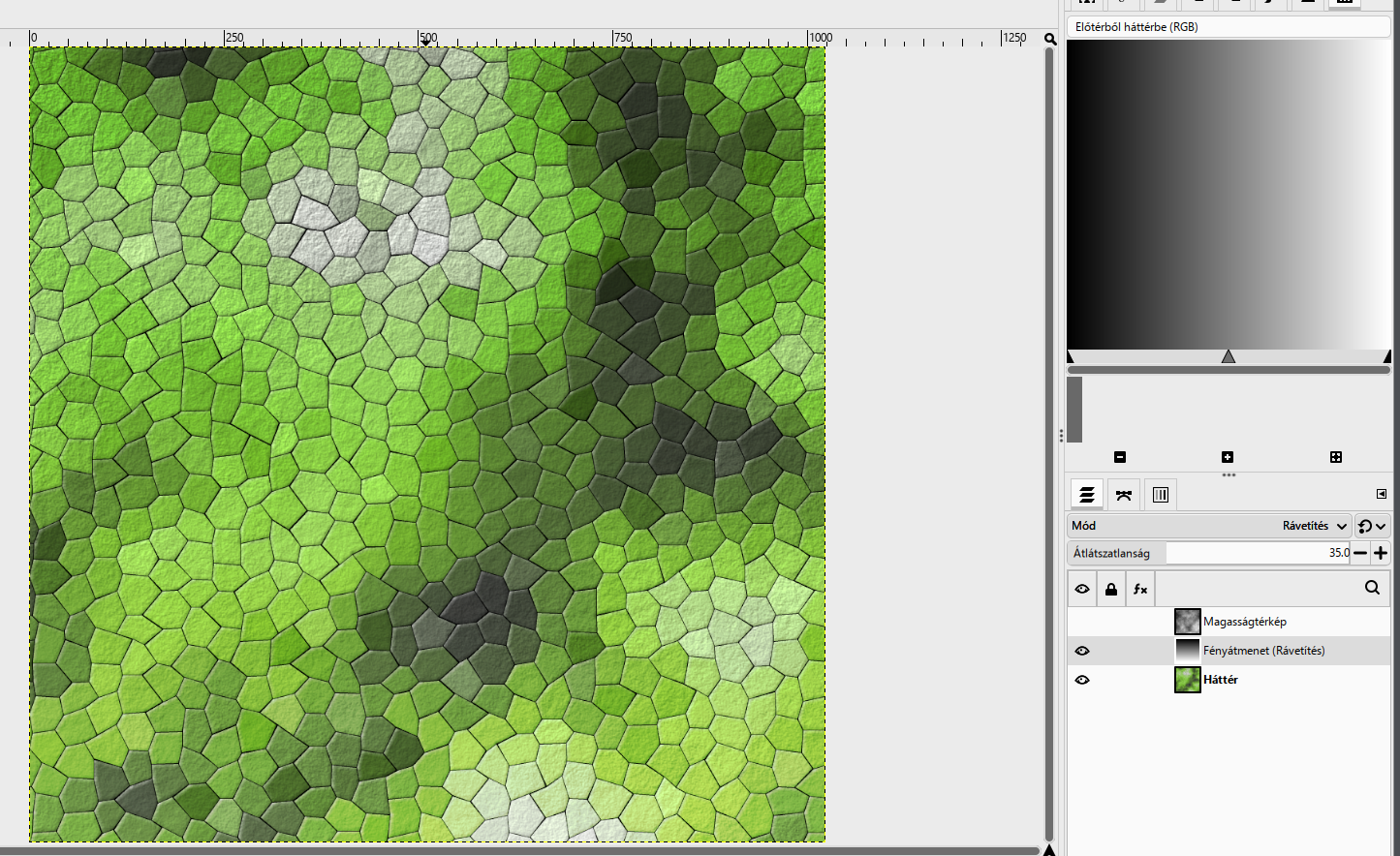1400x856 pixels.
Task: Zoom in the gradient editor view
Action: (1228, 457)
